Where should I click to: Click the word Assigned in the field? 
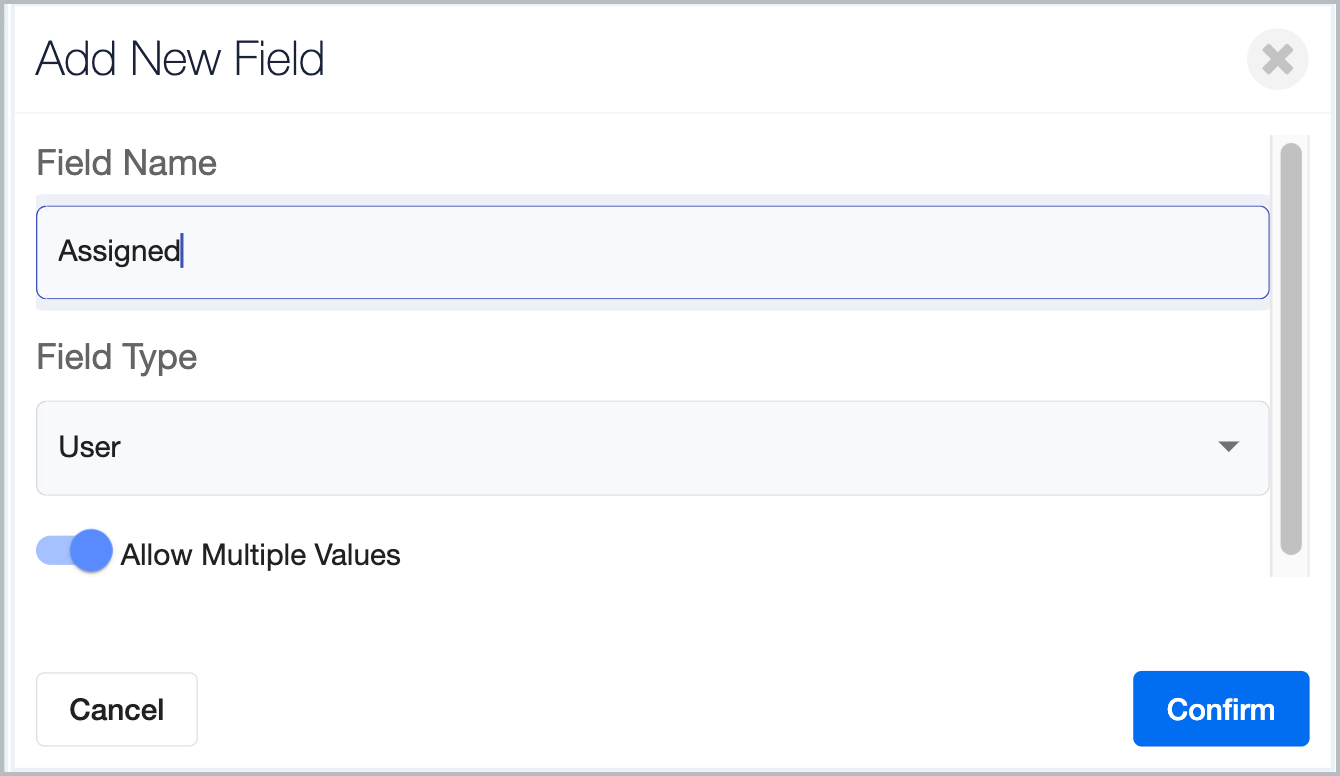[x=118, y=251]
